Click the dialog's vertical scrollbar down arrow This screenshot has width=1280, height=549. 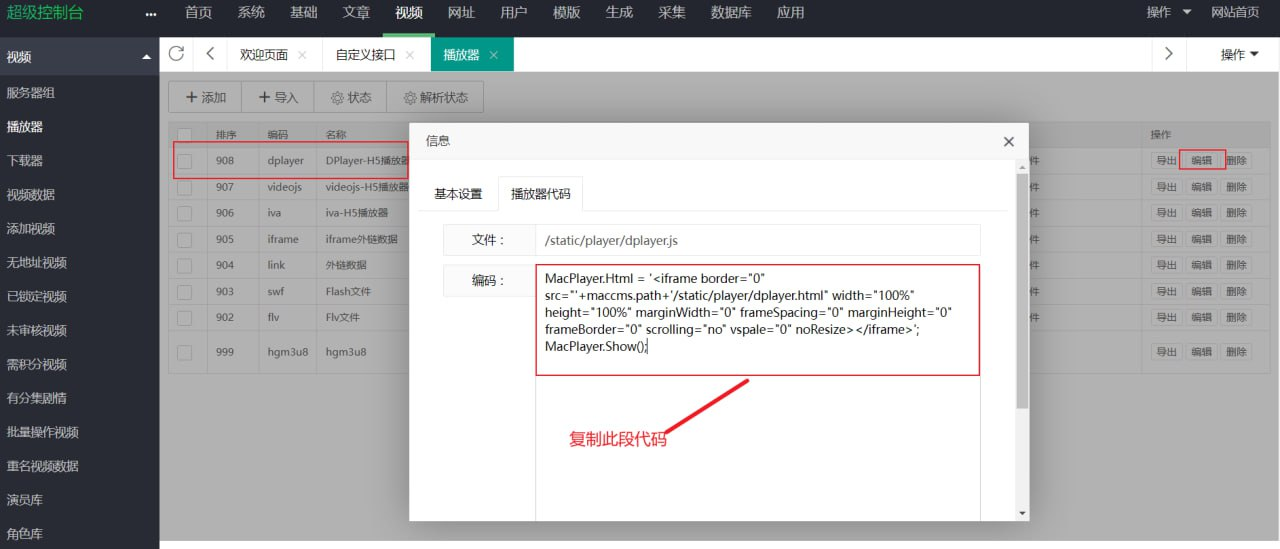tap(1021, 512)
